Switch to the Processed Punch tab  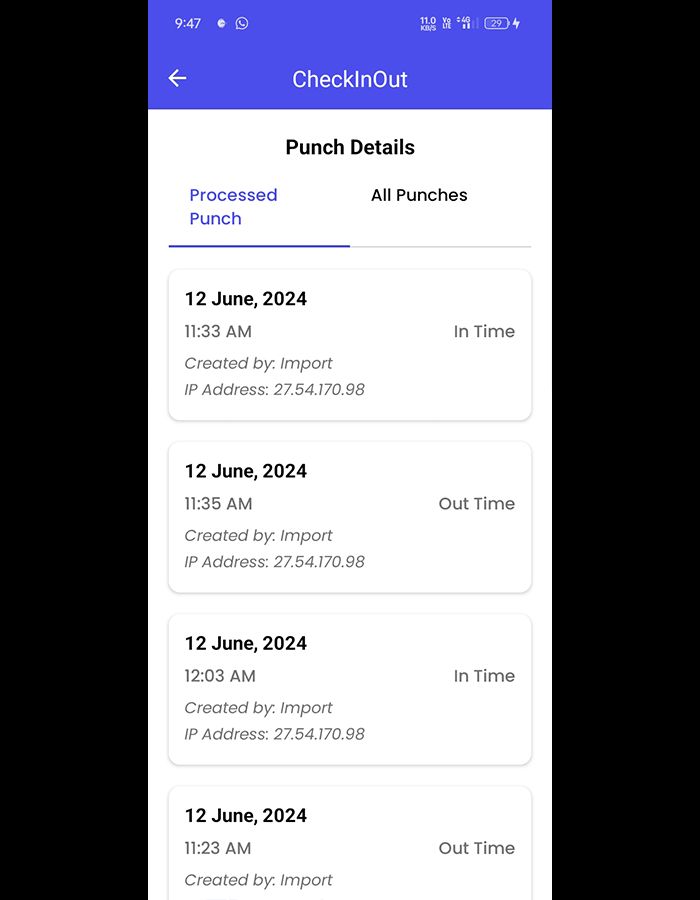pos(233,207)
